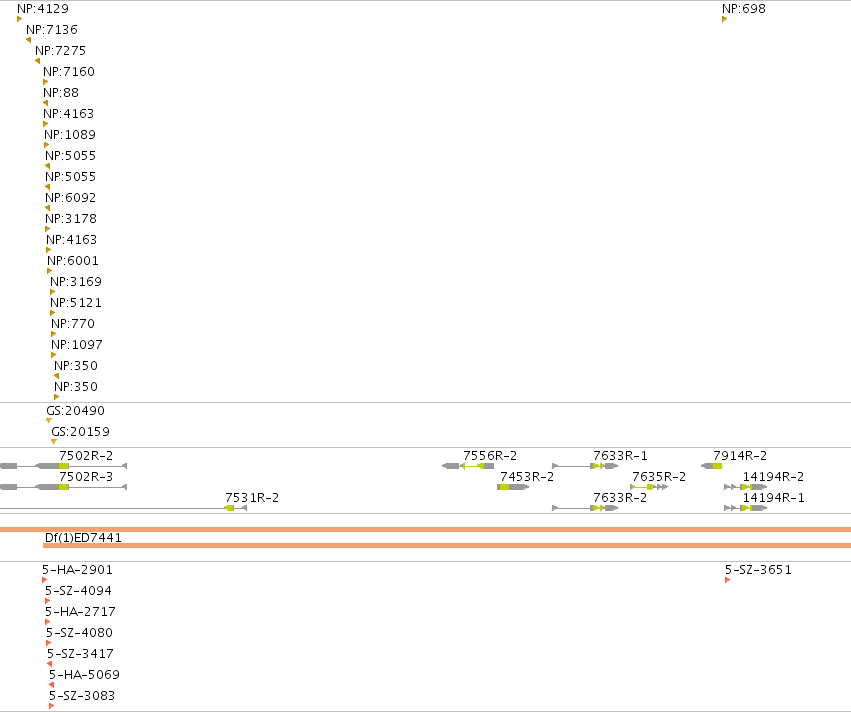Click the 5-SZ-4094 insertion label

(78, 590)
